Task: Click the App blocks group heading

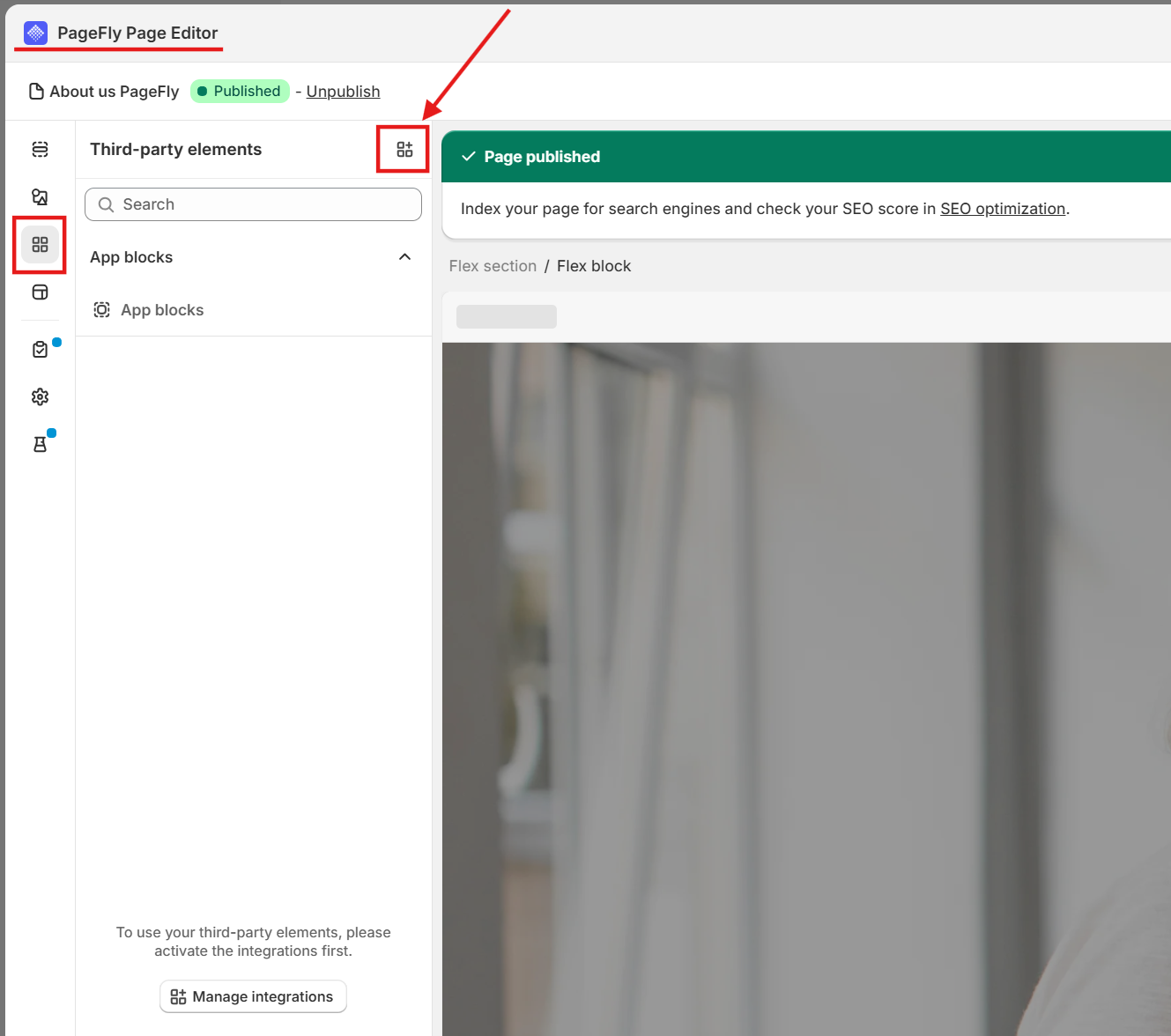Action: click(x=131, y=257)
